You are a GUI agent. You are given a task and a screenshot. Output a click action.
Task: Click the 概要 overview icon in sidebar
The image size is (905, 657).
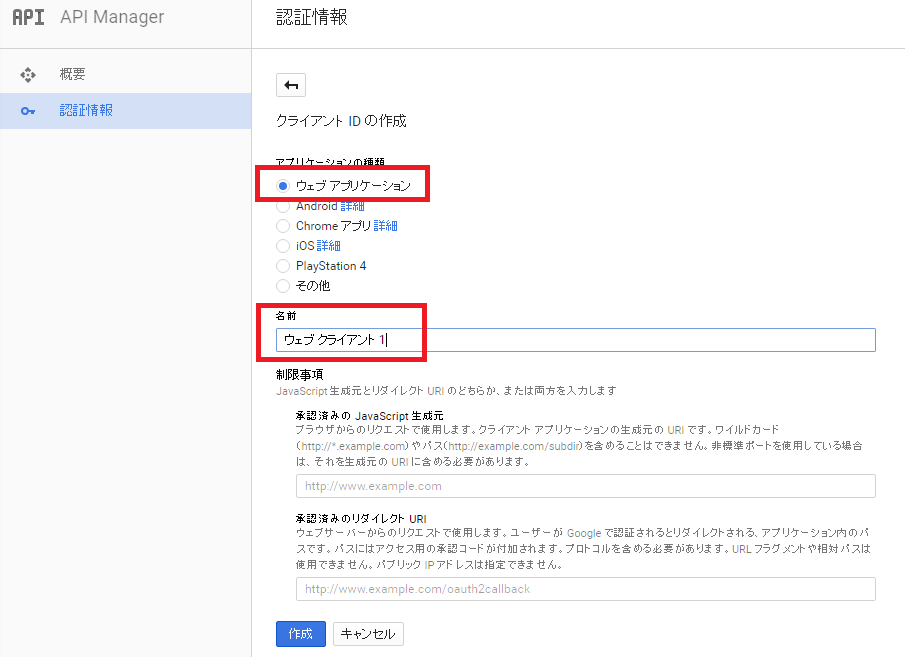(x=28, y=74)
